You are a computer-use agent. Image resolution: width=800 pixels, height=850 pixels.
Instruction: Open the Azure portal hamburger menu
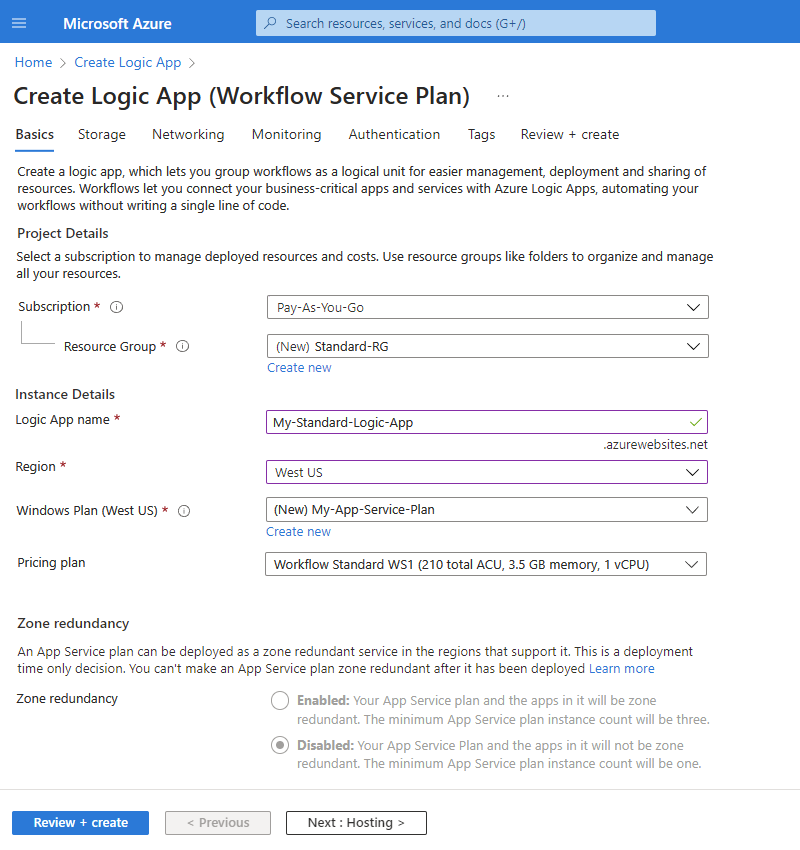coord(19,23)
